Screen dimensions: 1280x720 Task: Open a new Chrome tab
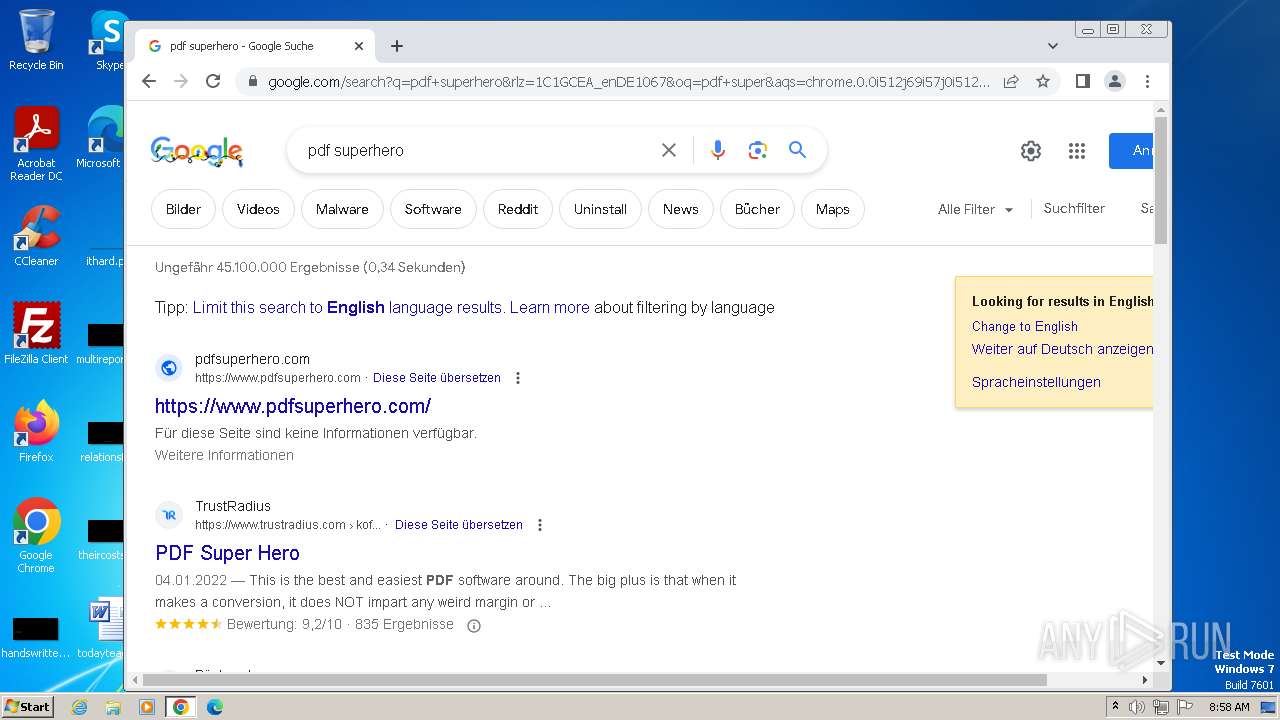(397, 46)
